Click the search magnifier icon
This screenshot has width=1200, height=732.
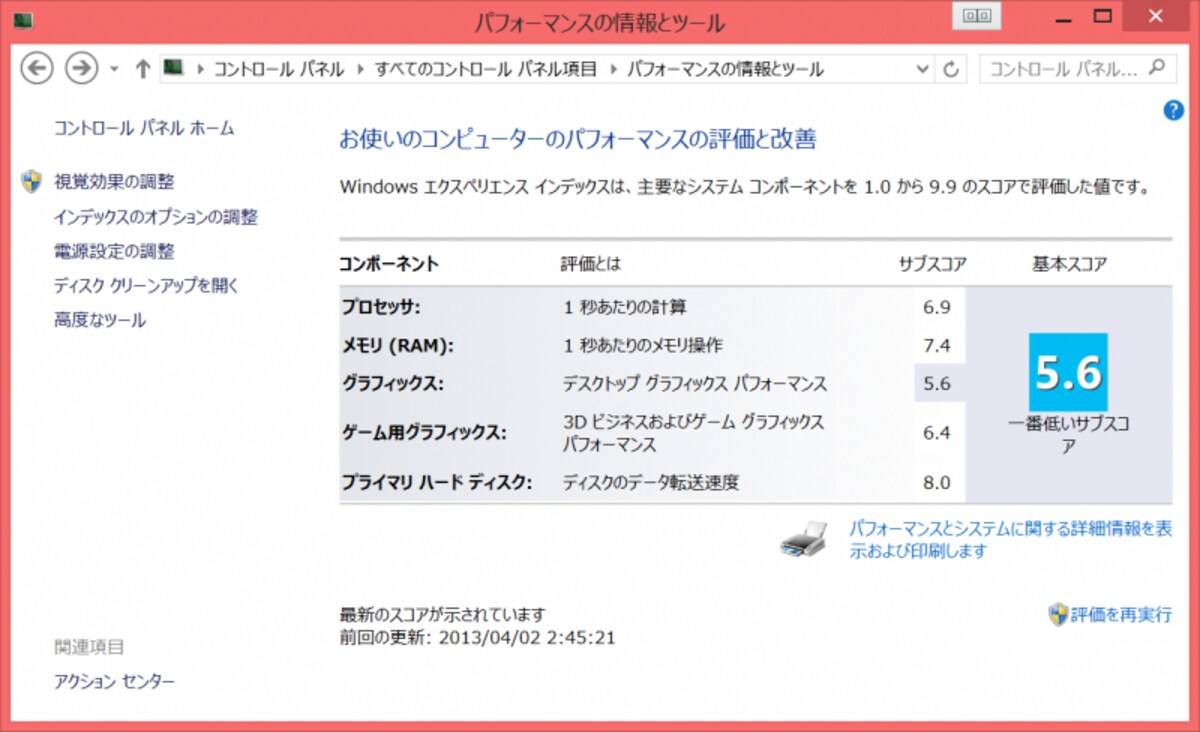[x=1156, y=68]
